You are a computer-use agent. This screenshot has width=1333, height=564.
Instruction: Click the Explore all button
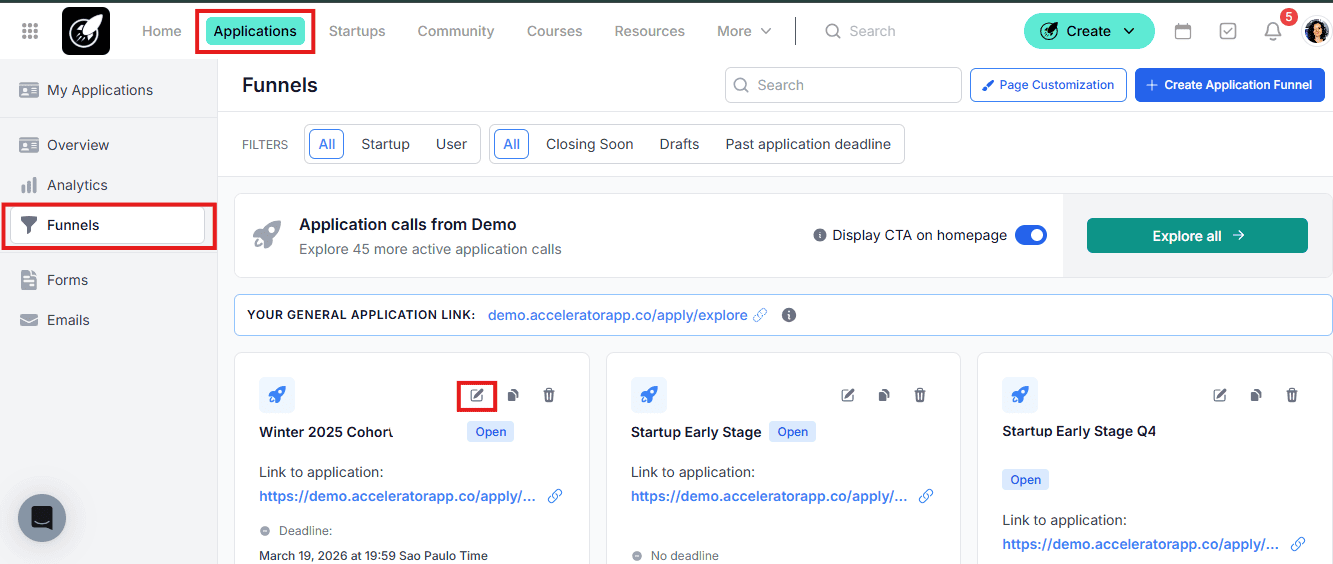(1197, 235)
